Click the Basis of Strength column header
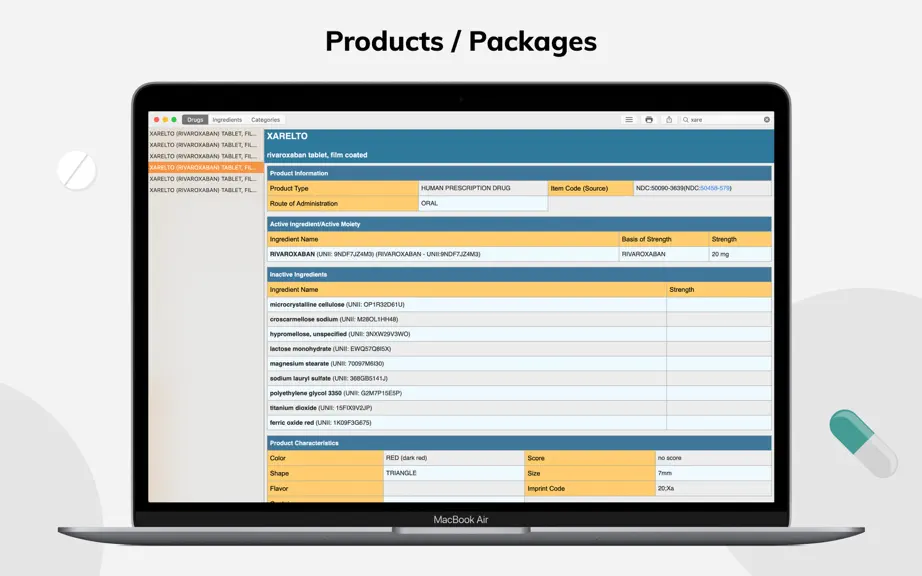This screenshot has height=576, width=922. [x=664, y=239]
